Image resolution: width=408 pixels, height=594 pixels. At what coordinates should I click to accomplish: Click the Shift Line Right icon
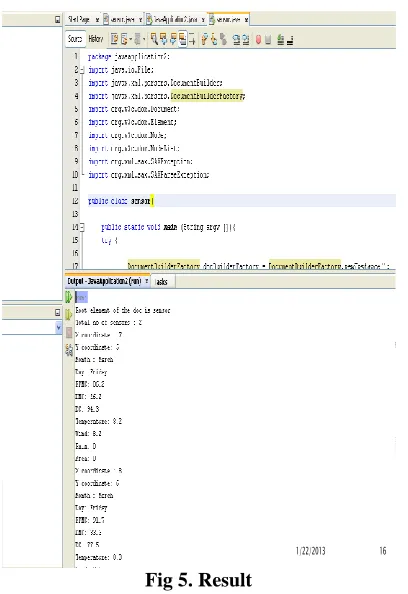(x=245, y=39)
